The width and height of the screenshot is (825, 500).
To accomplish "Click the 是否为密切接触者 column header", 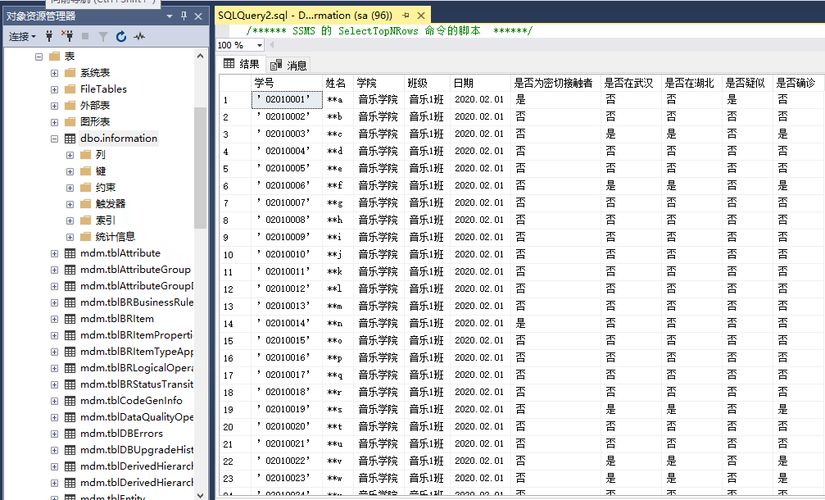I will (x=555, y=83).
